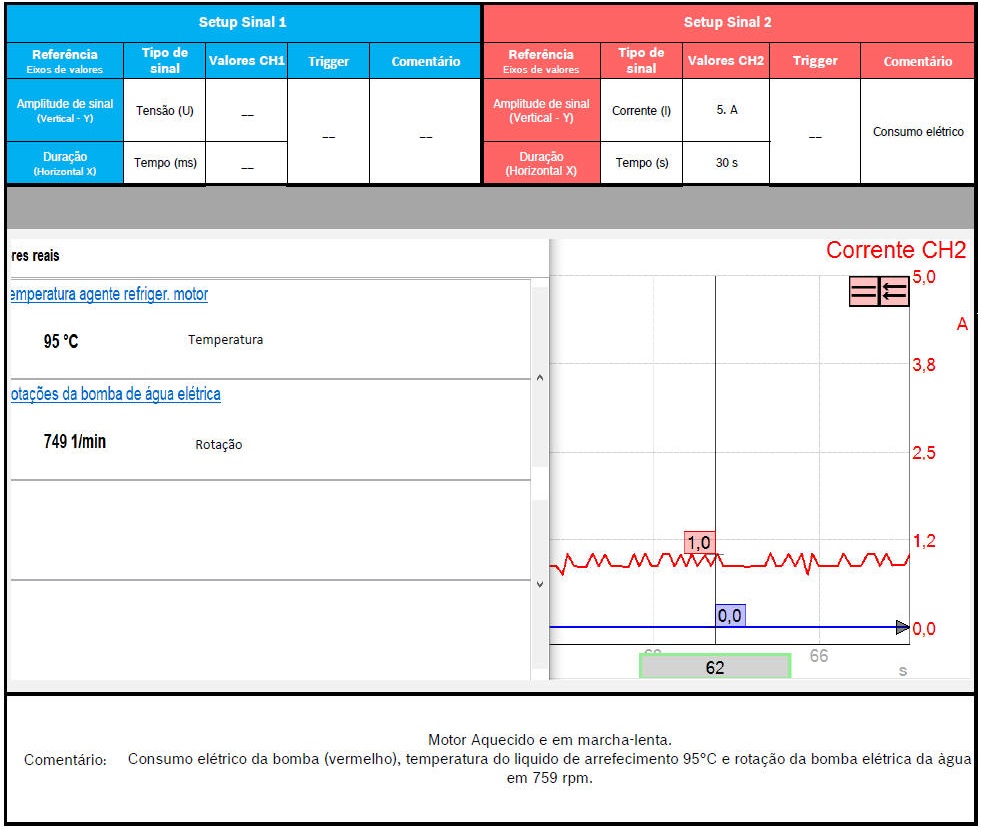Image resolution: width=981 pixels, height=830 pixels.
Task: Click the horizontal lines icon on the chart
Action: click(x=864, y=291)
